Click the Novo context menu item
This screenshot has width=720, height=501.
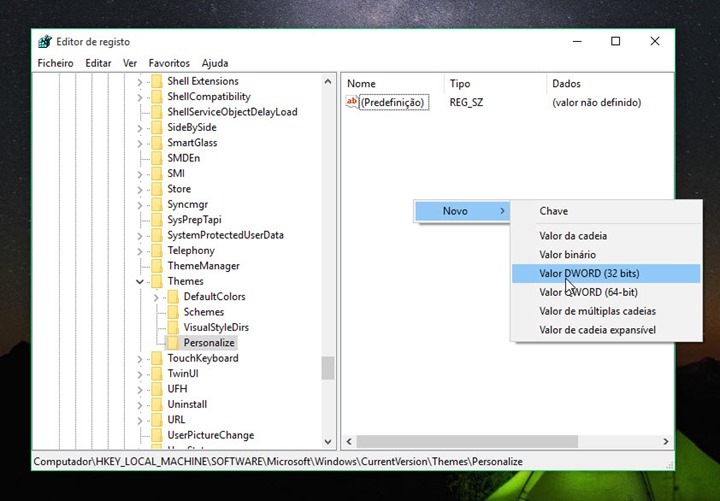pos(462,211)
